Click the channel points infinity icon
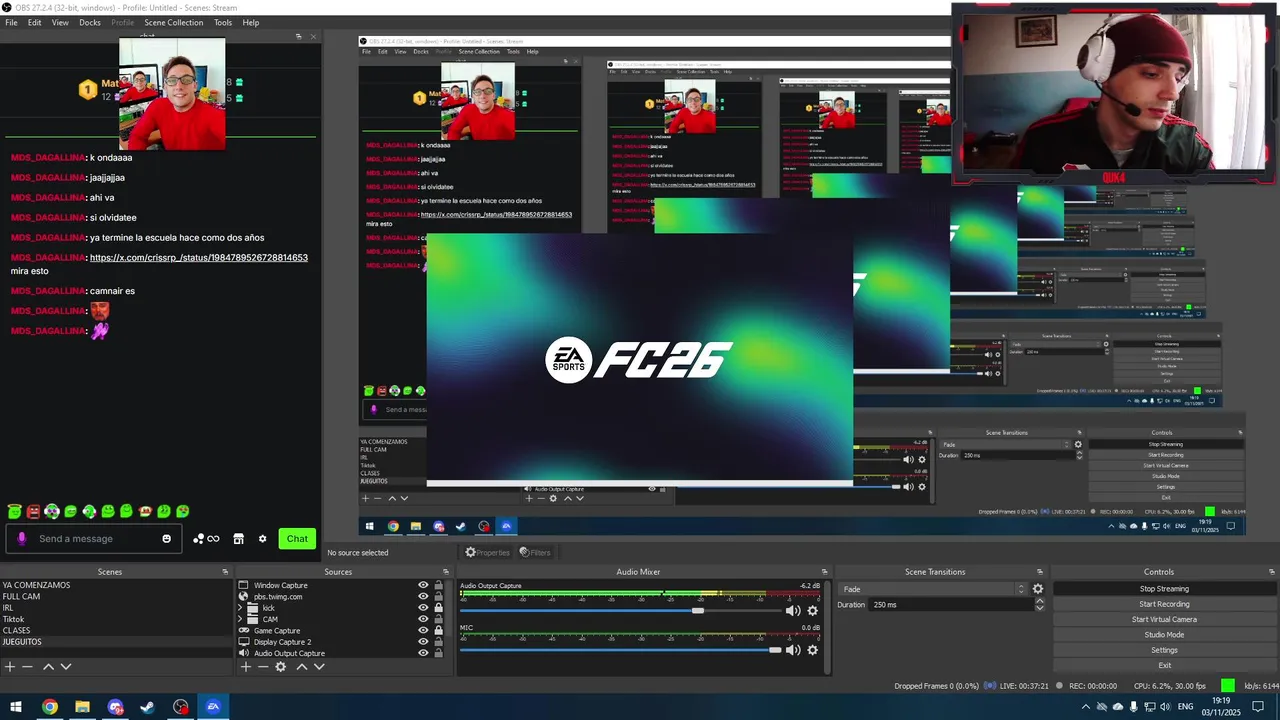The image size is (1280, 720). 206,539
